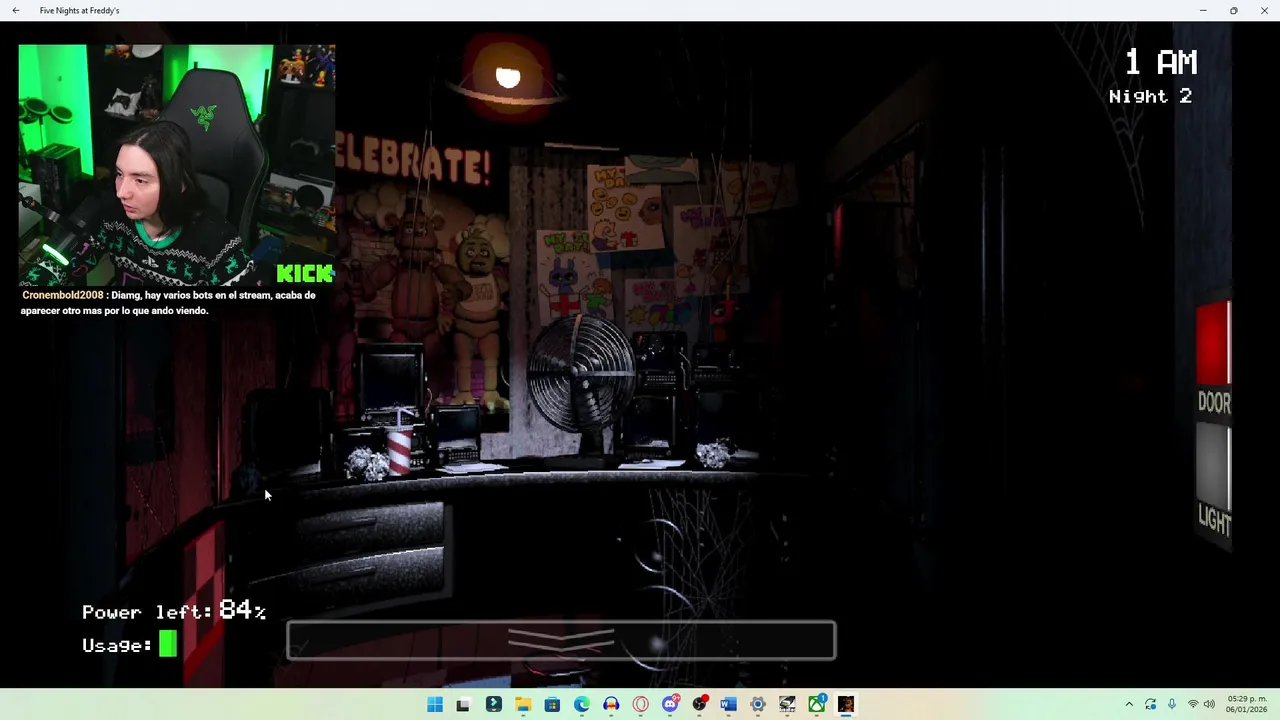
Task: Click the green power Usage bar
Action: pos(168,644)
